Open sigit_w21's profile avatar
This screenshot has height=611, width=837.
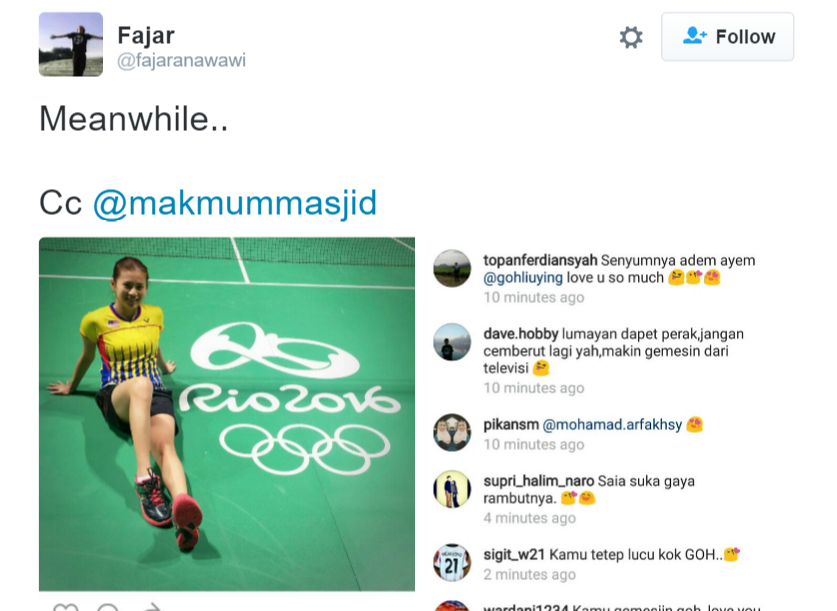click(452, 562)
